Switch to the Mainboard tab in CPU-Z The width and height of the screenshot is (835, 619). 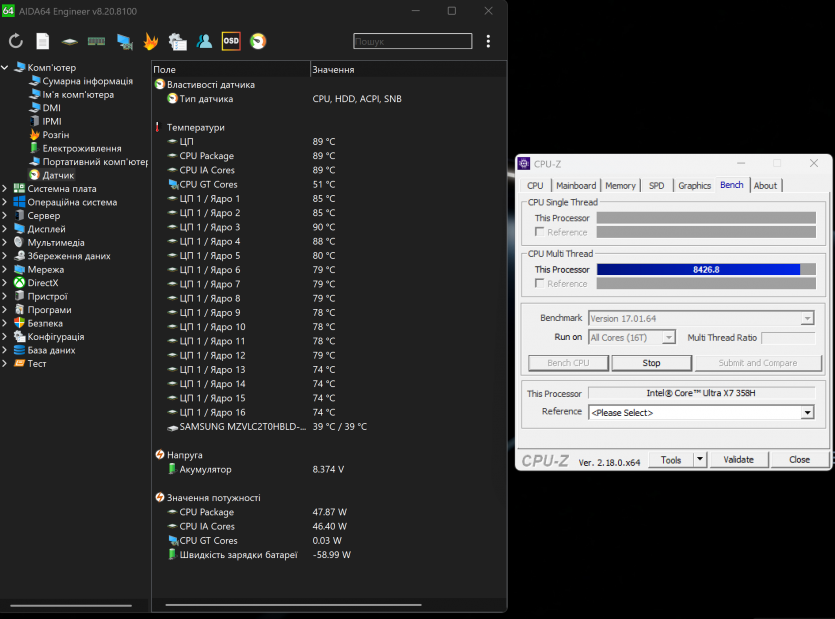point(575,185)
